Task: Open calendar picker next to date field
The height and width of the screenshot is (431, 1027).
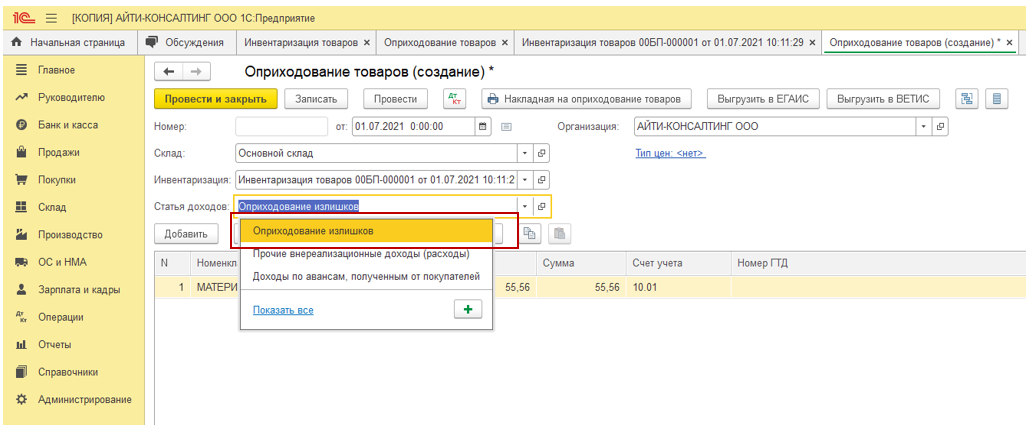Action: point(483,127)
